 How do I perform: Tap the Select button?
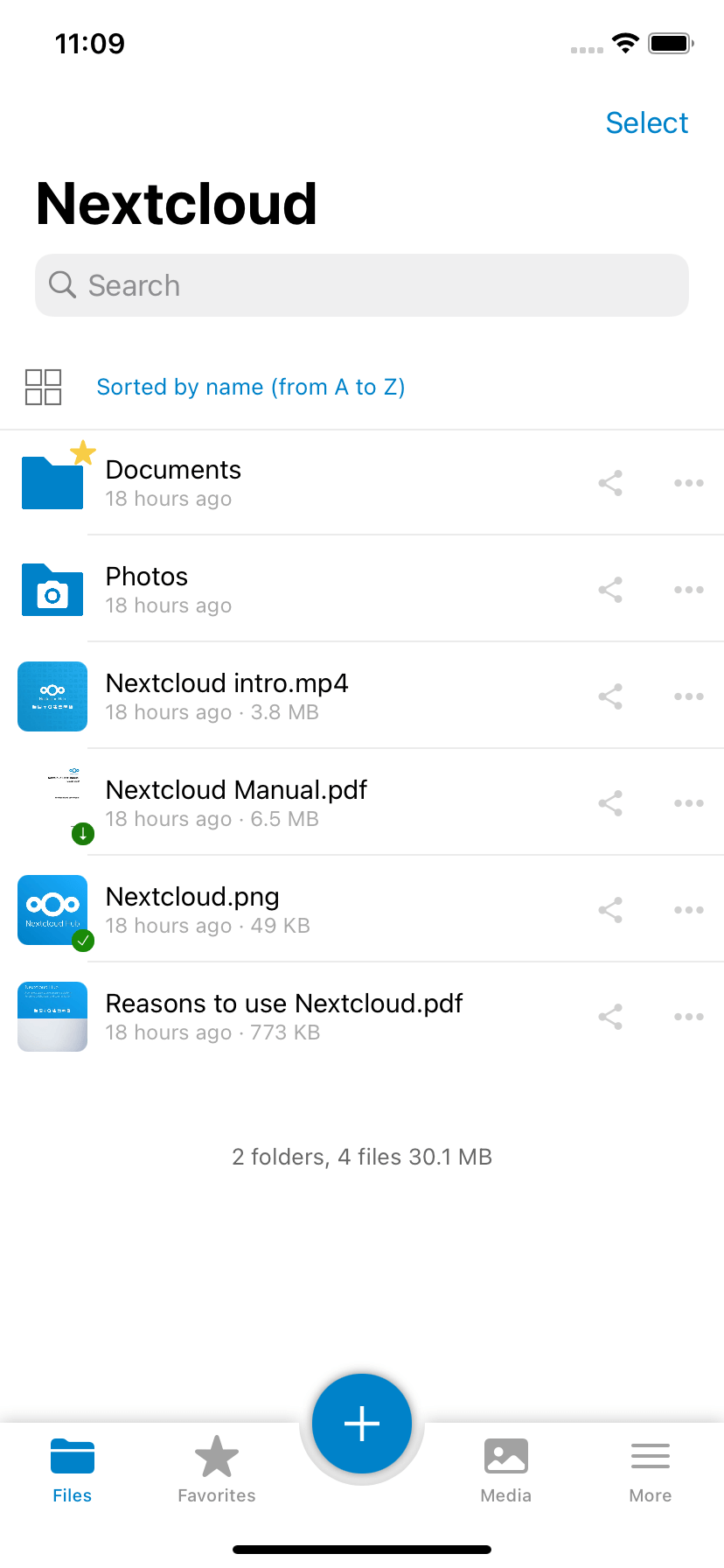[x=647, y=123]
